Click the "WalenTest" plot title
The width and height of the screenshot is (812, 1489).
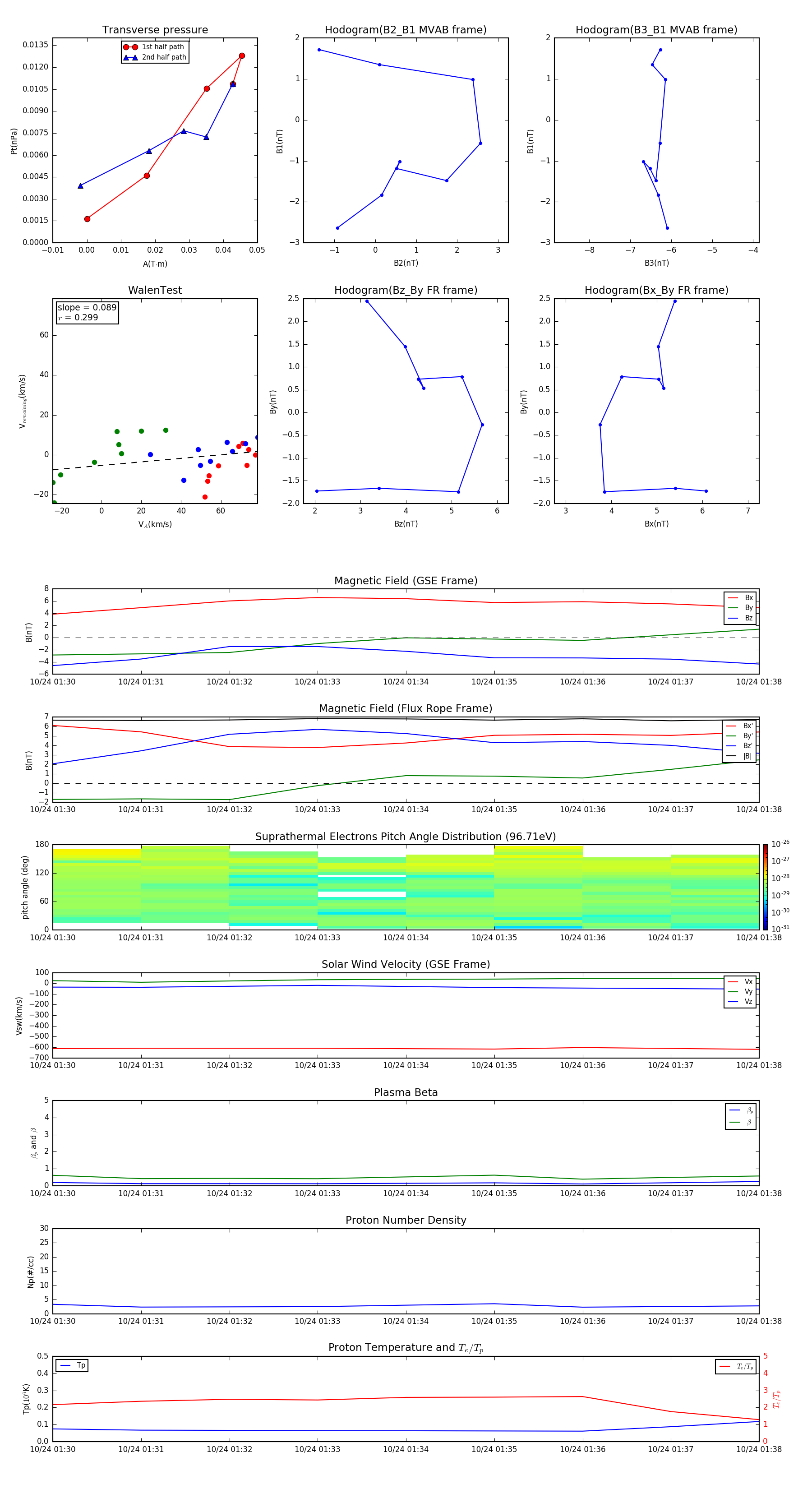(x=155, y=290)
